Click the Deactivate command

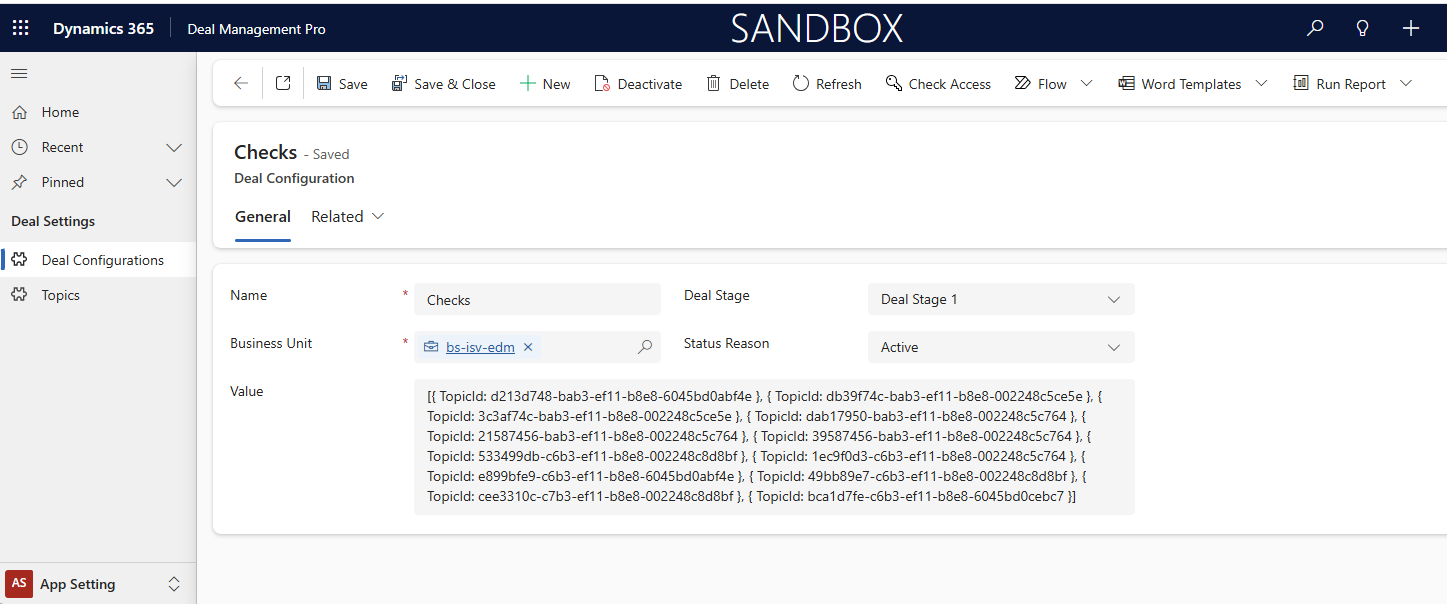tap(638, 84)
